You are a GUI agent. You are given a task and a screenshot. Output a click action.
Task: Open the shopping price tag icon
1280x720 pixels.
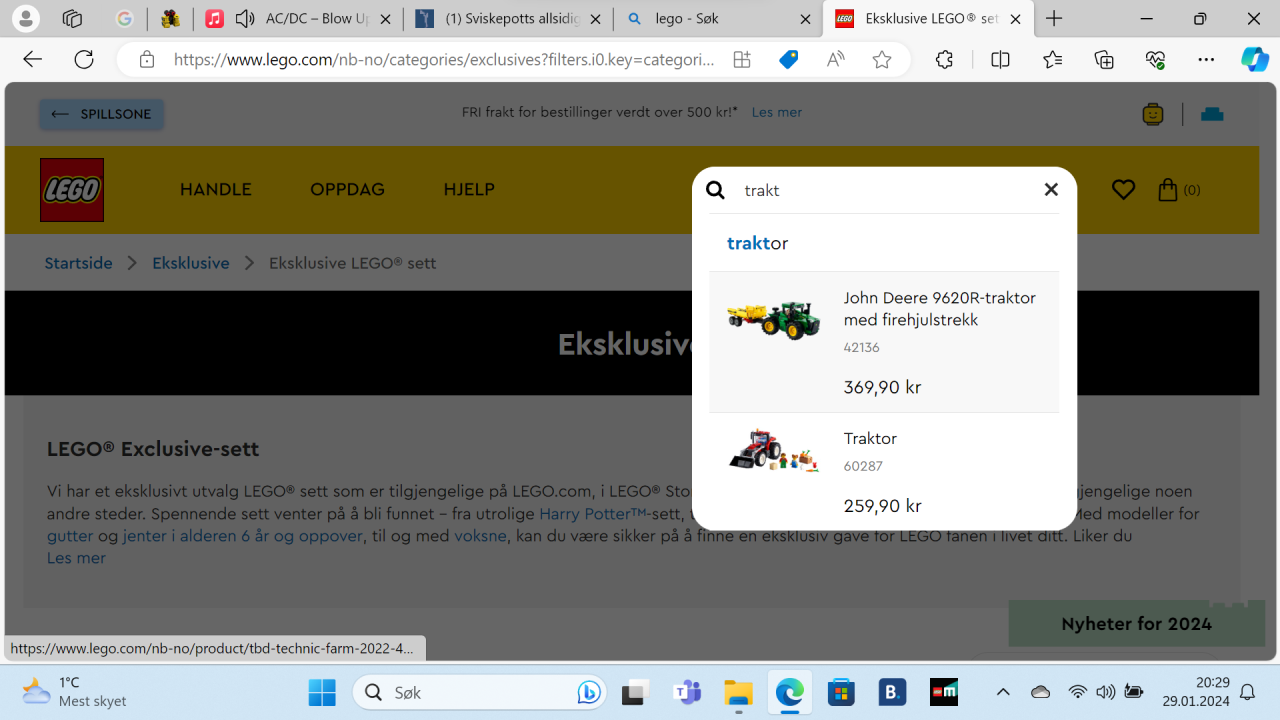click(x=789, y=60)
